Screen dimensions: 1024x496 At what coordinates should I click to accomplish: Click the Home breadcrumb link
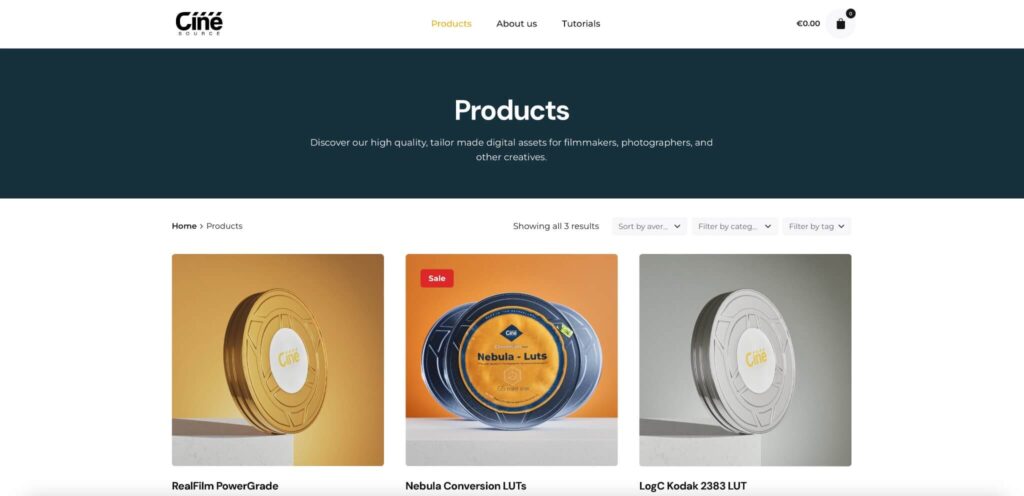[184, 226]
